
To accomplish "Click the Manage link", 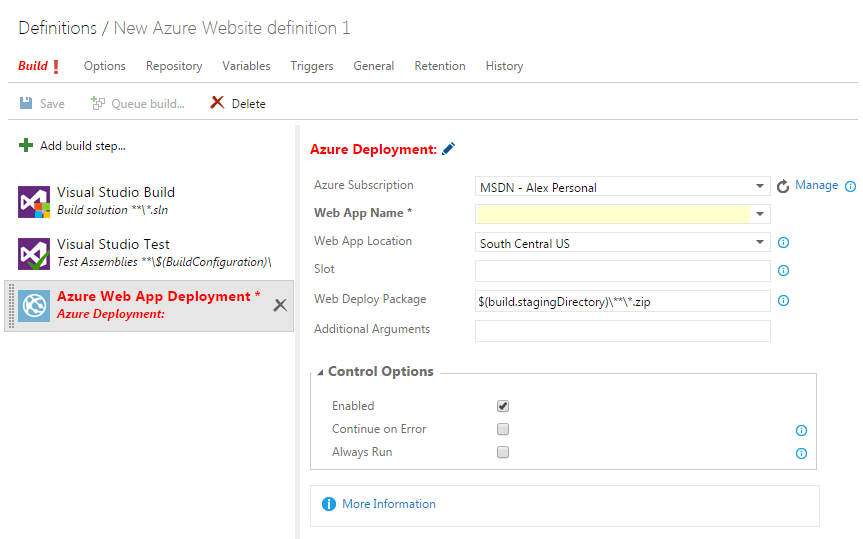I will point(816,185).
